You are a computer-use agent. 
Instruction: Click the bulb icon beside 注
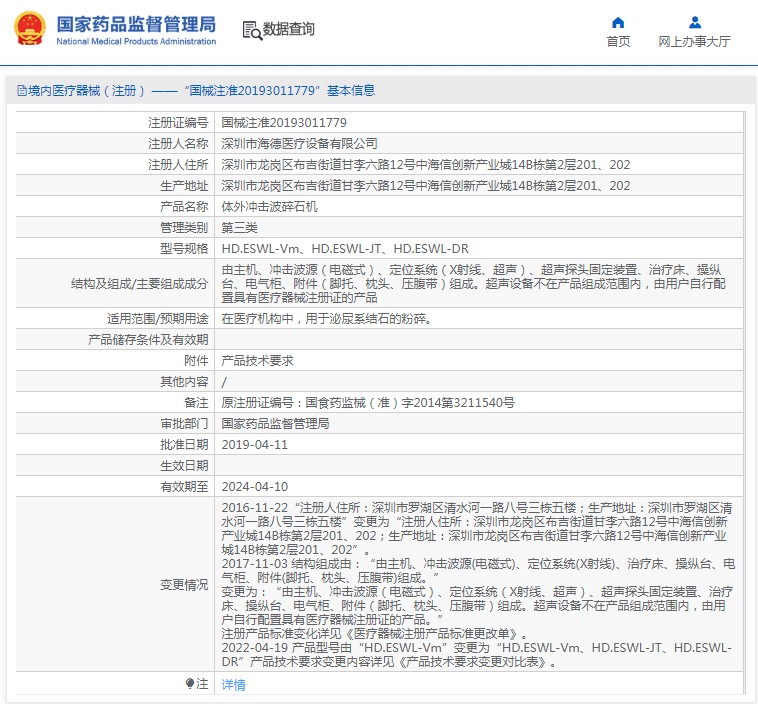pos(190,684)
